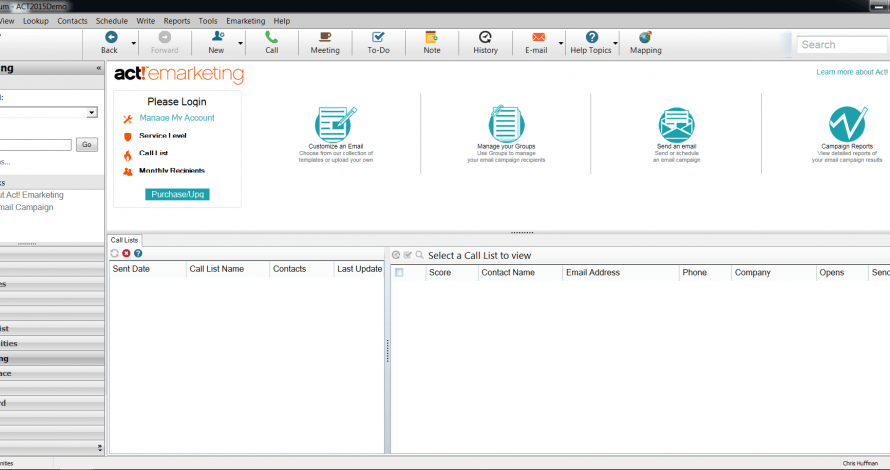The image size is (890, 470).
Task: Open the Help menu
Action: click(x=282, y=21)
